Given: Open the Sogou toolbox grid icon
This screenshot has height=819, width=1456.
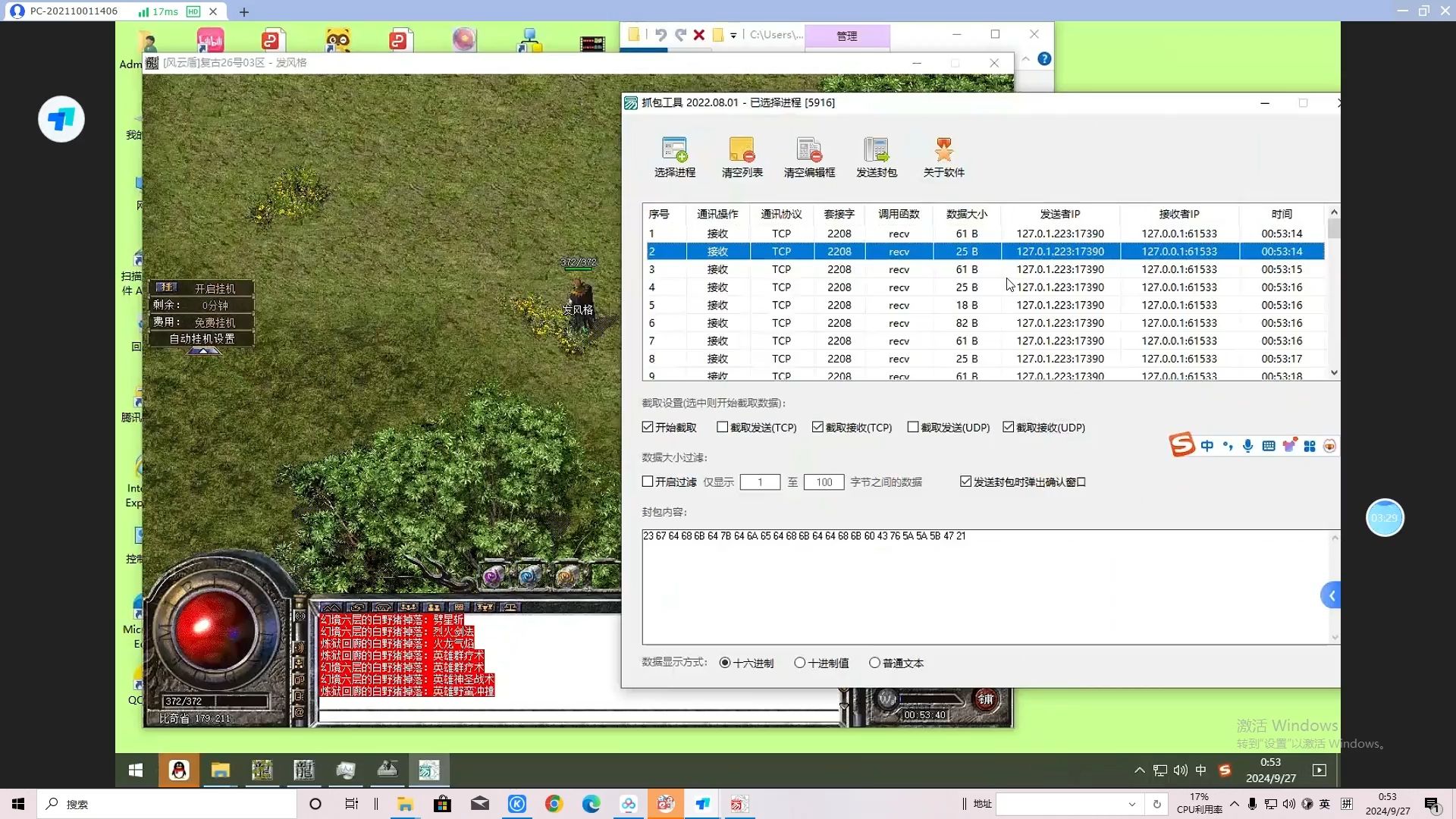Looking at the screenshot, I should [x=1310, y=446].
